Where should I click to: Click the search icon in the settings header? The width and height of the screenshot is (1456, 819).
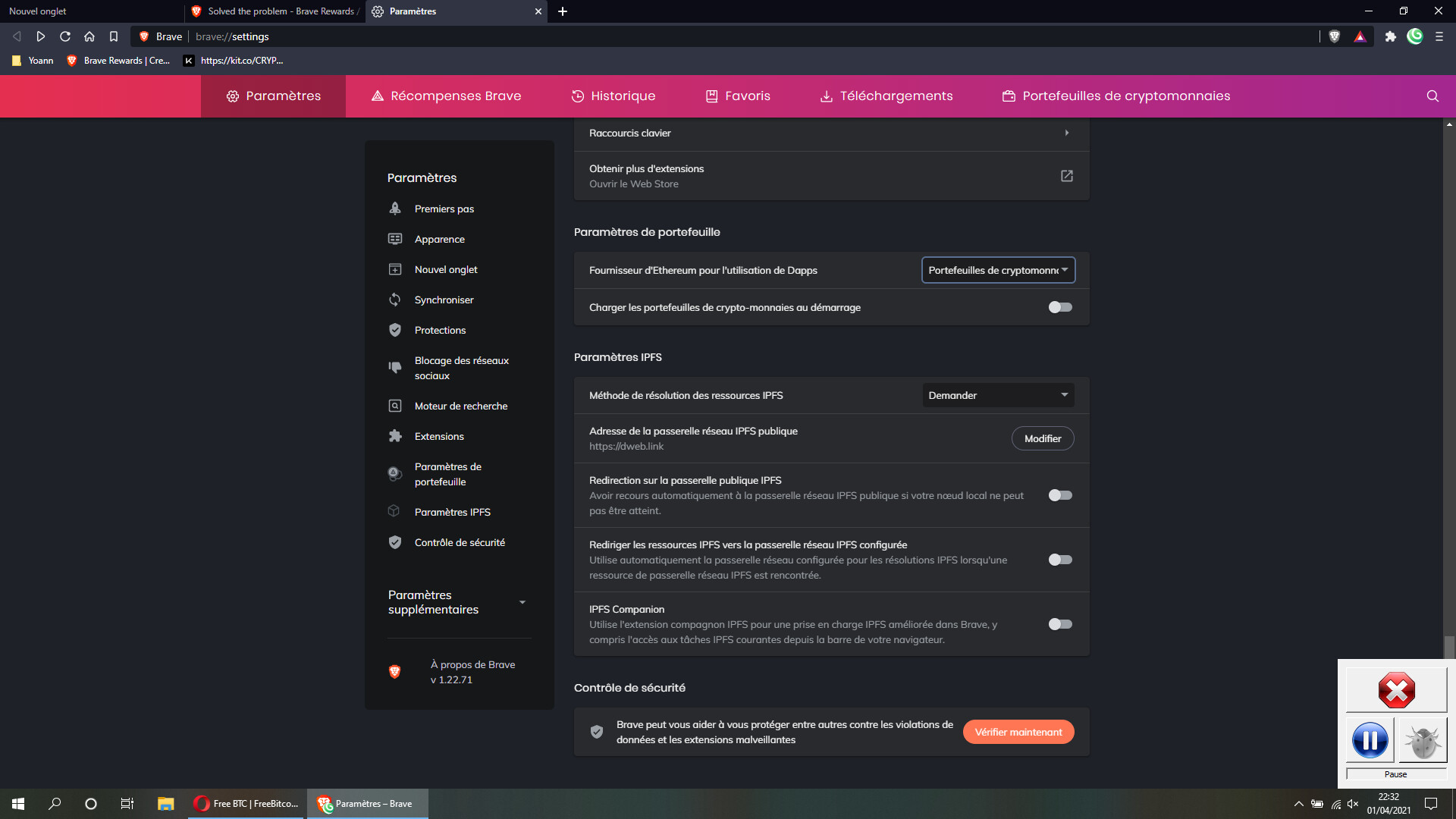point(1432,96)
